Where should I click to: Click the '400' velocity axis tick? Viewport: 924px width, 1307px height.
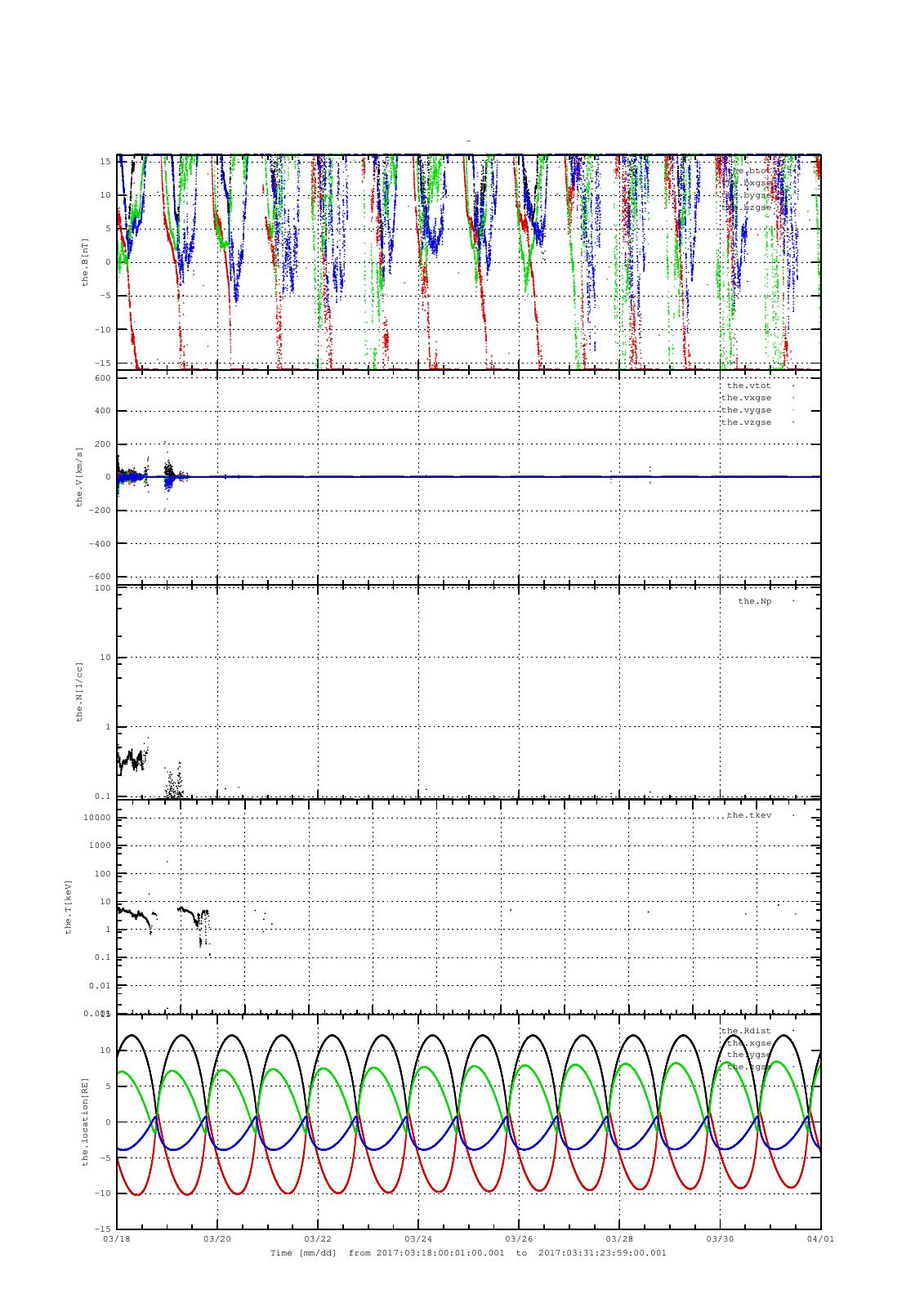[x=103, y=411]
